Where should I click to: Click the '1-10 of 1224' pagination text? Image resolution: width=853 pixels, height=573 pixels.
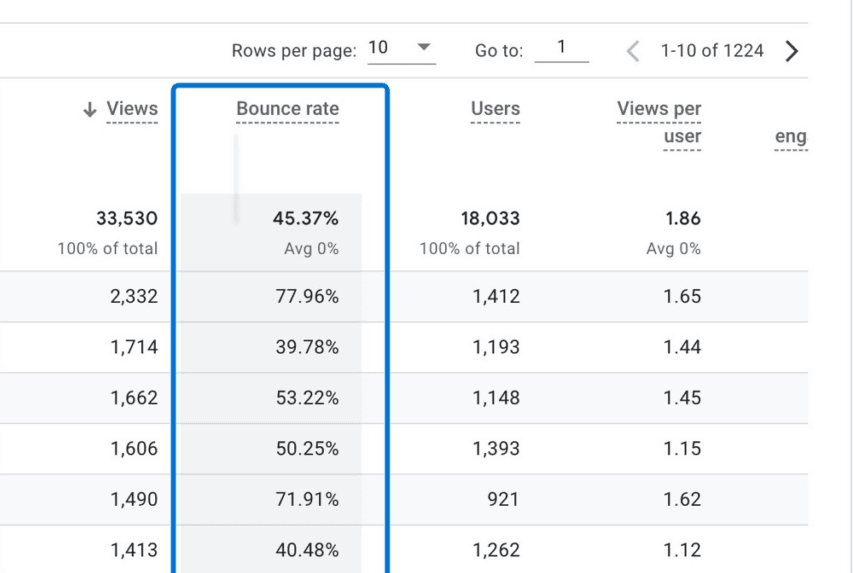click(x=712, y=51)
